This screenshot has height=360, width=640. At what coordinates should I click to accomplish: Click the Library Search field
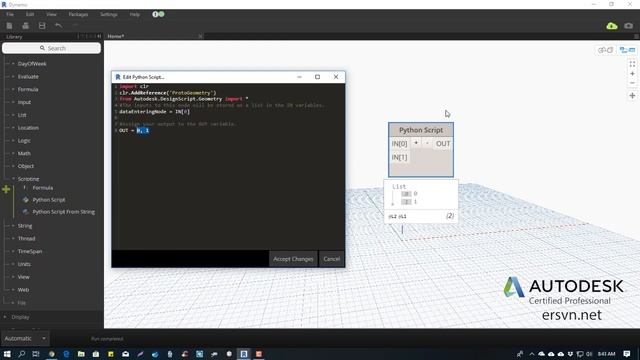pos(51,48)
